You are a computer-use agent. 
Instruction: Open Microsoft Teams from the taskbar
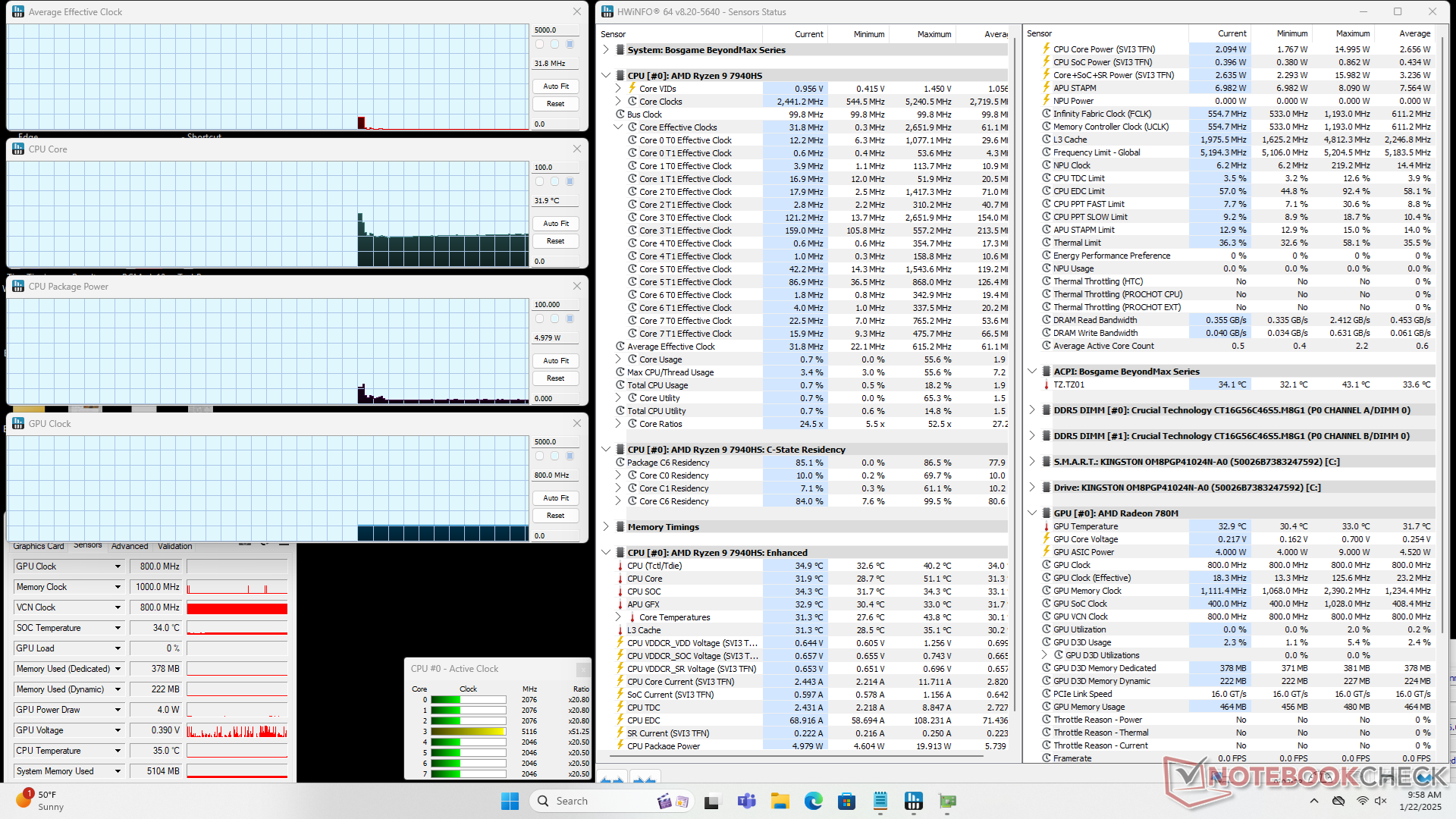click(747, 801)
